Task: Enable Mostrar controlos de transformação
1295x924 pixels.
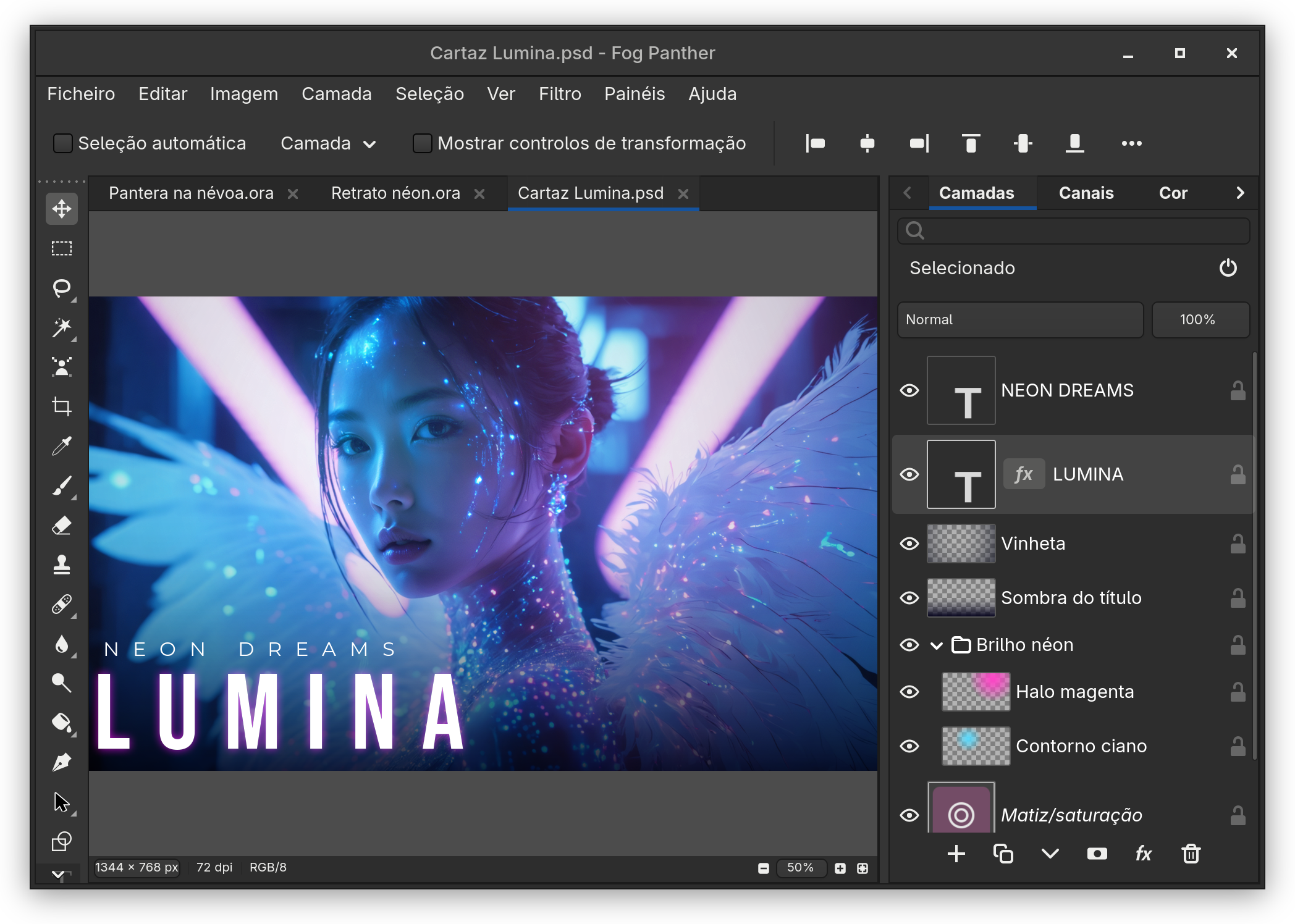Action: click(422, 143)
